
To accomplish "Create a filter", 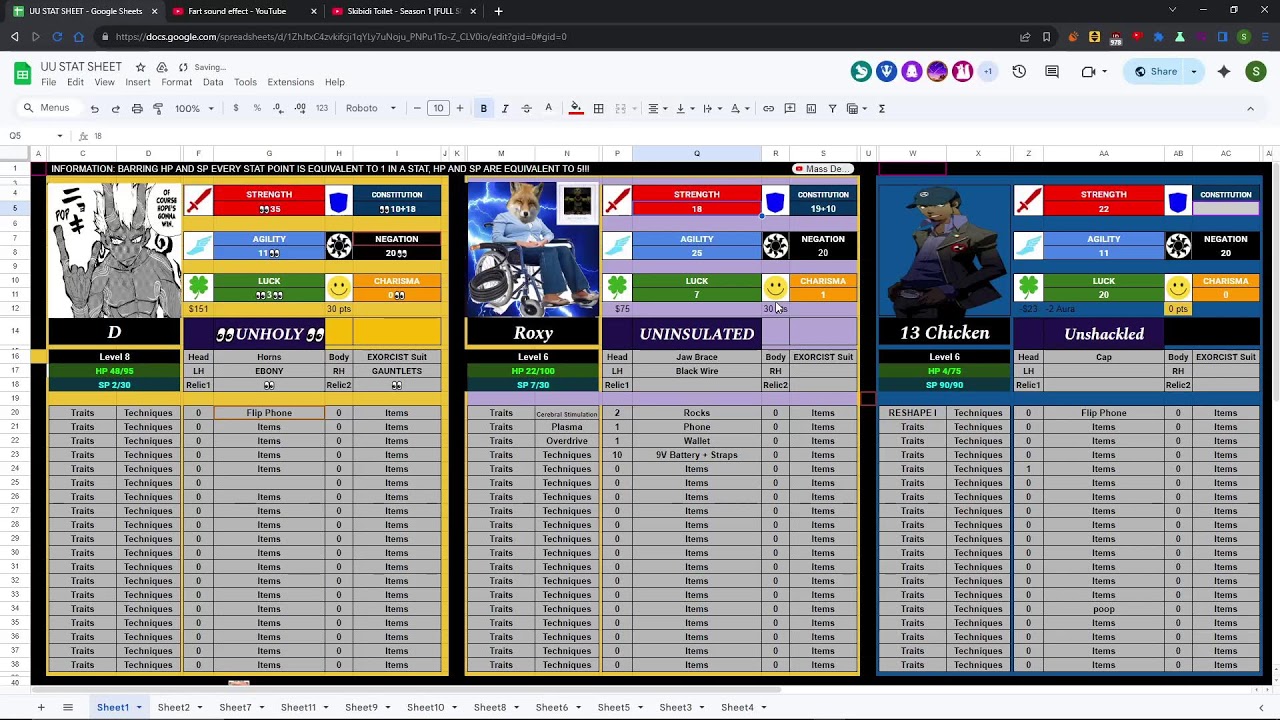I will click(832, 108).
